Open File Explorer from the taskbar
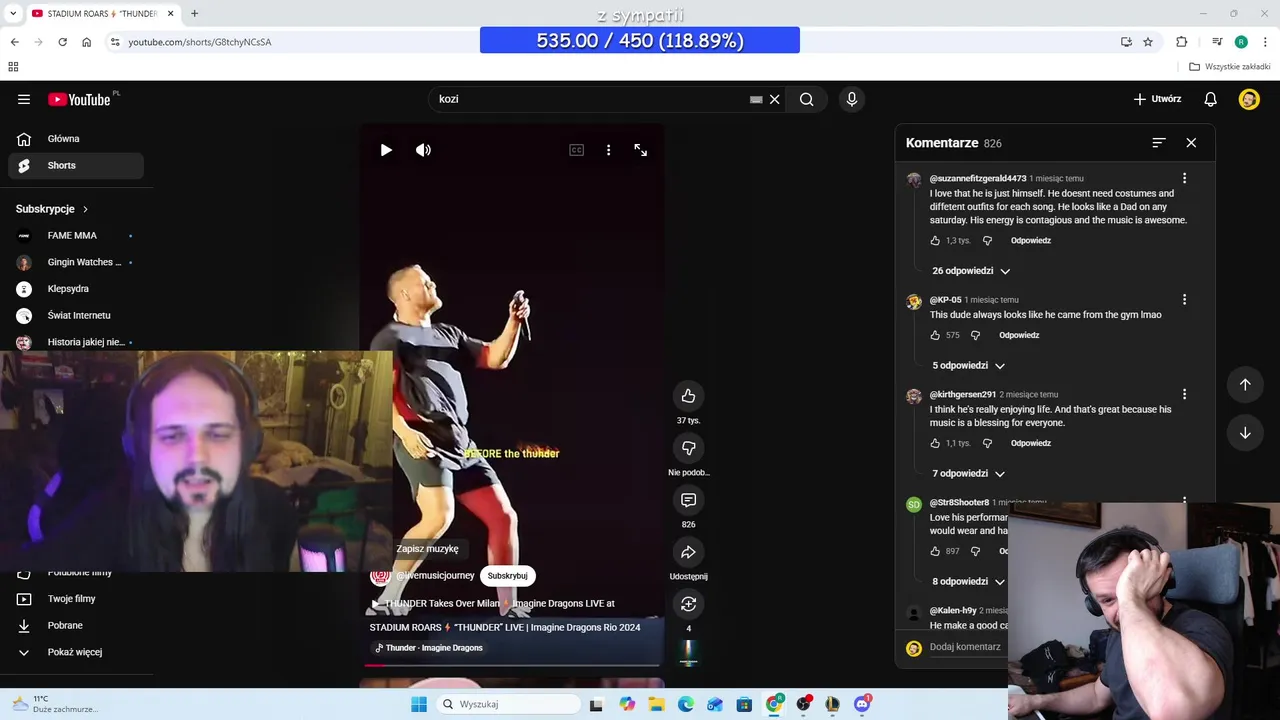 click(x=656, y=704)
